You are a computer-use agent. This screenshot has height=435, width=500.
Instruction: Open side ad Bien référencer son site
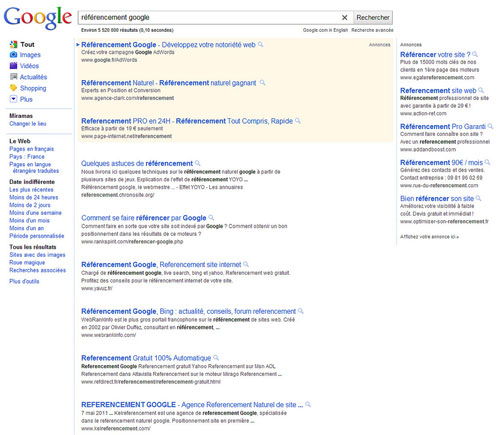437,199
